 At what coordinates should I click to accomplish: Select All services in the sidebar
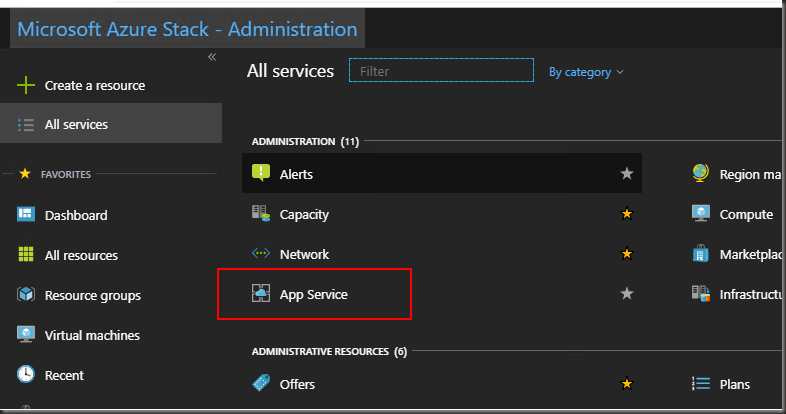[x=76, y=124]
